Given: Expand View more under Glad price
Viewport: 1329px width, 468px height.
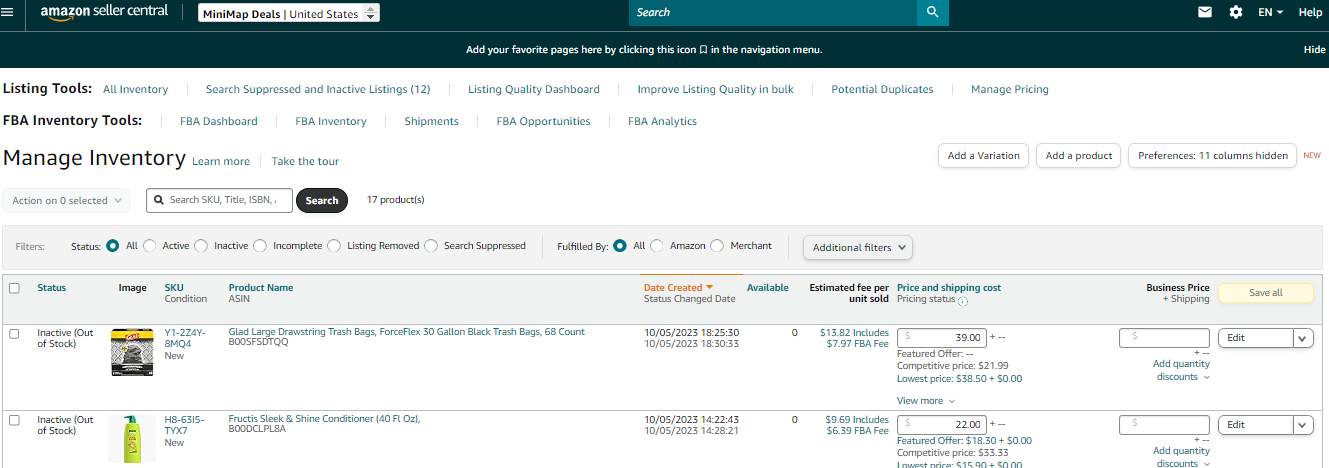Looking at the screenshot, I should click(925, 401).
